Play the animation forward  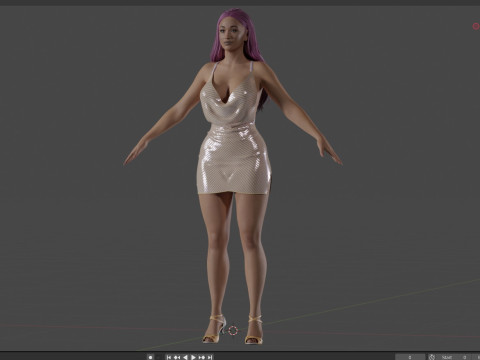click(193, 357)
